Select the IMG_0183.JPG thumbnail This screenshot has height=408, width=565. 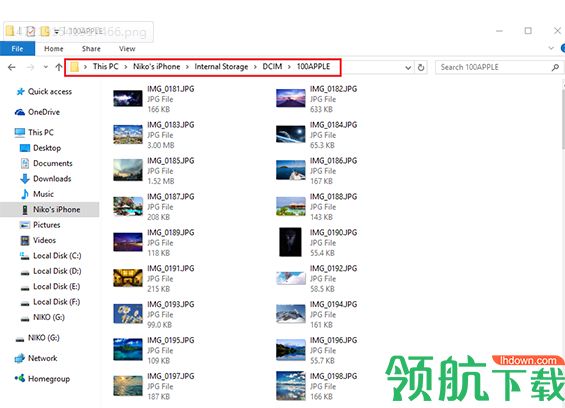coord(128,134)
